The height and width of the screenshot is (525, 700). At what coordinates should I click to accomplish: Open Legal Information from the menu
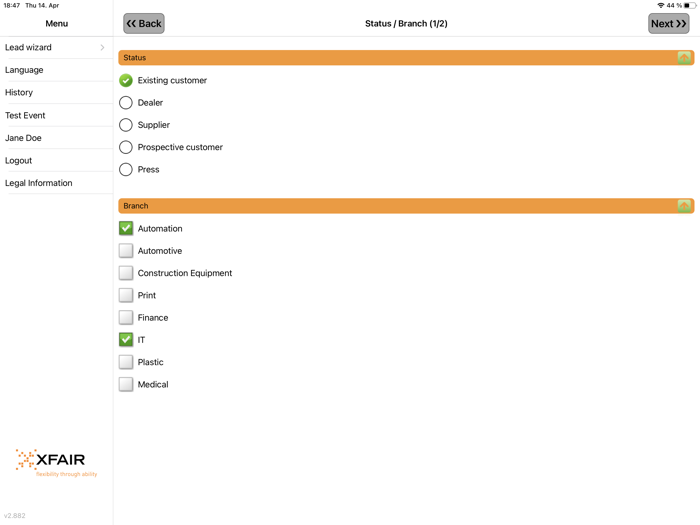click(x=56, y=183)
